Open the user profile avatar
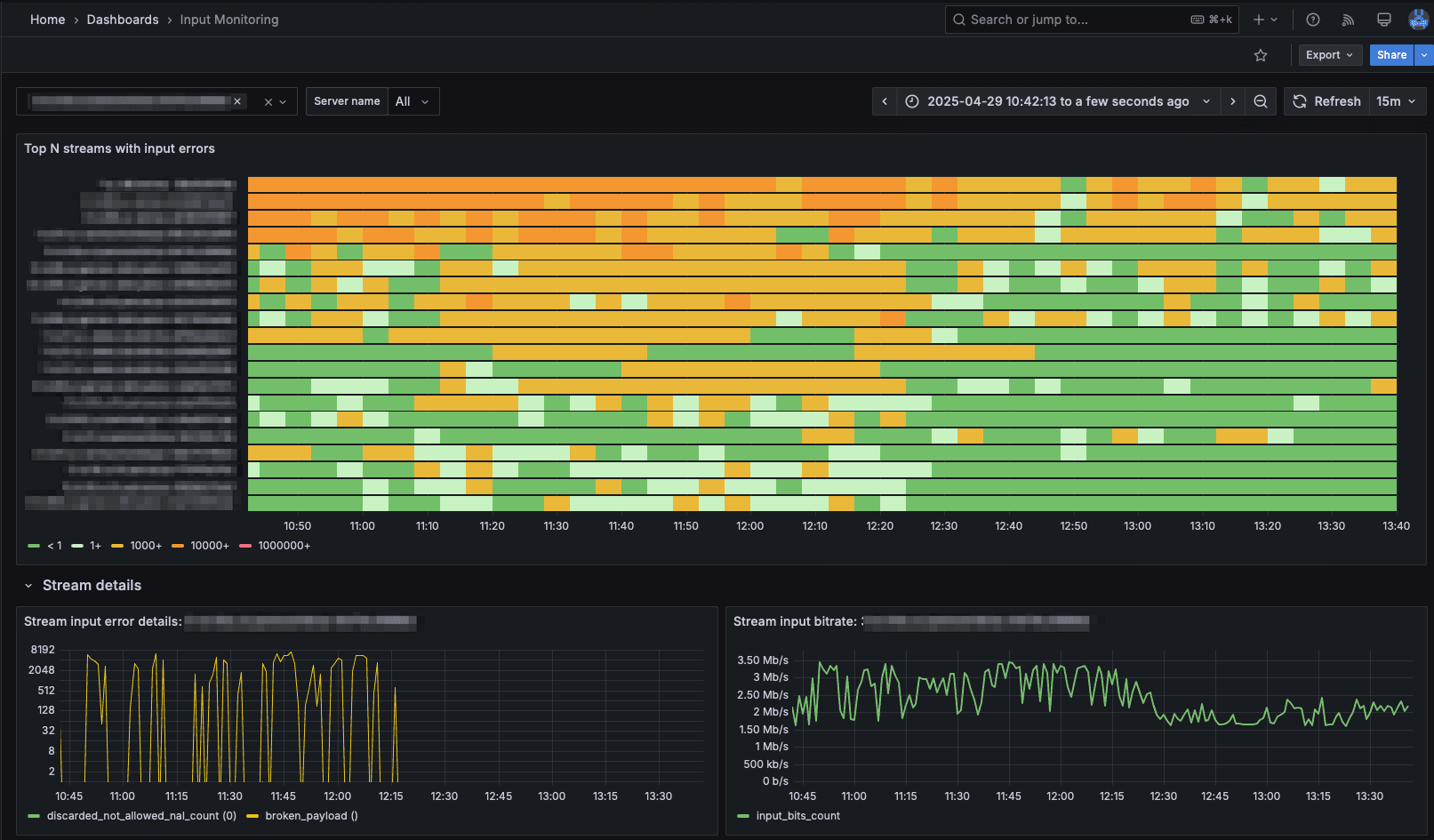The image size is (1434, 840). pyautogui.click(x=1418, y=20)
